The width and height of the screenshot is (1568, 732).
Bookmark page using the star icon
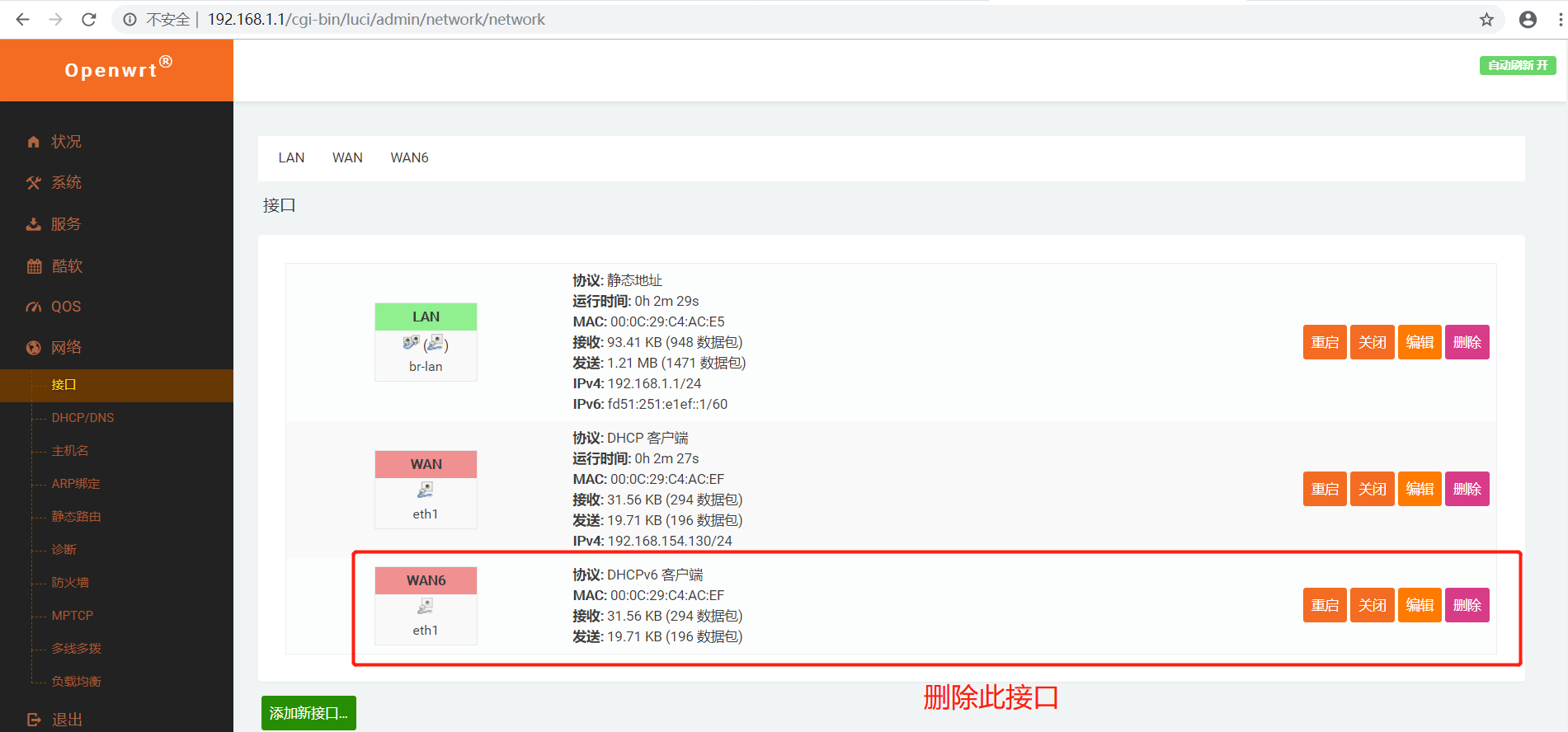click(x=1486, y=20)
